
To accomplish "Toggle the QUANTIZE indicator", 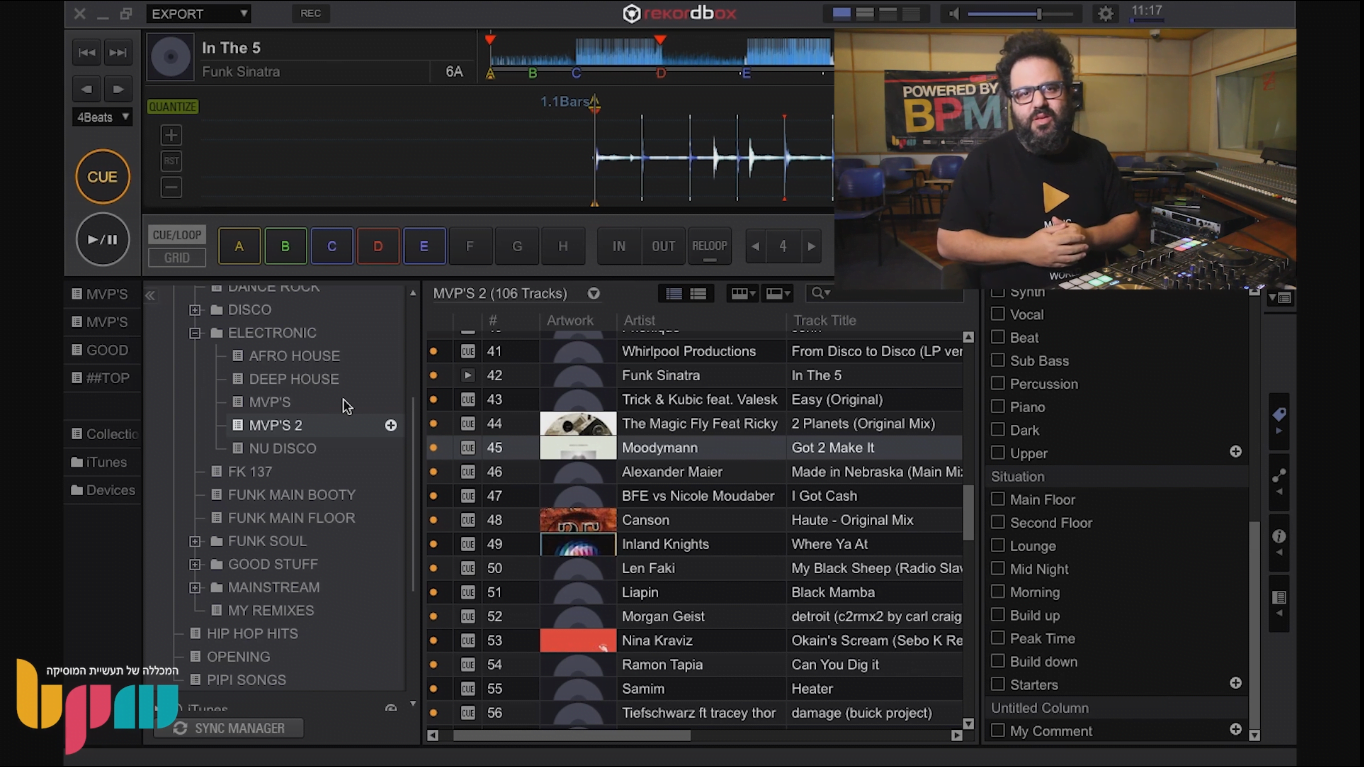I will point(172,106).
